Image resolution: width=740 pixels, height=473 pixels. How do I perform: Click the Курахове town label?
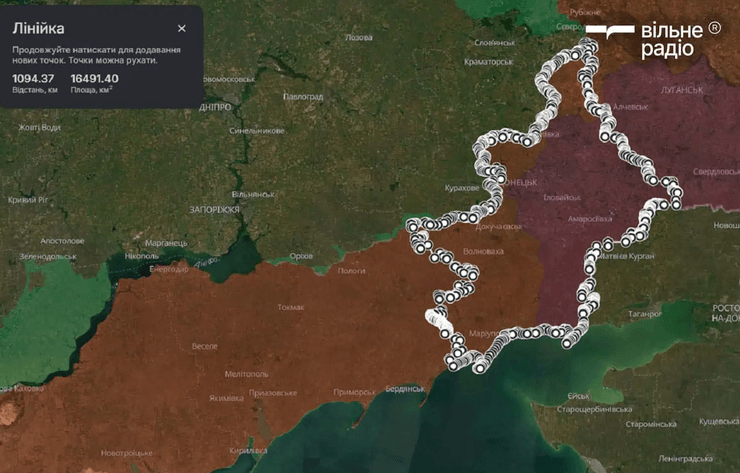(461, 187)
